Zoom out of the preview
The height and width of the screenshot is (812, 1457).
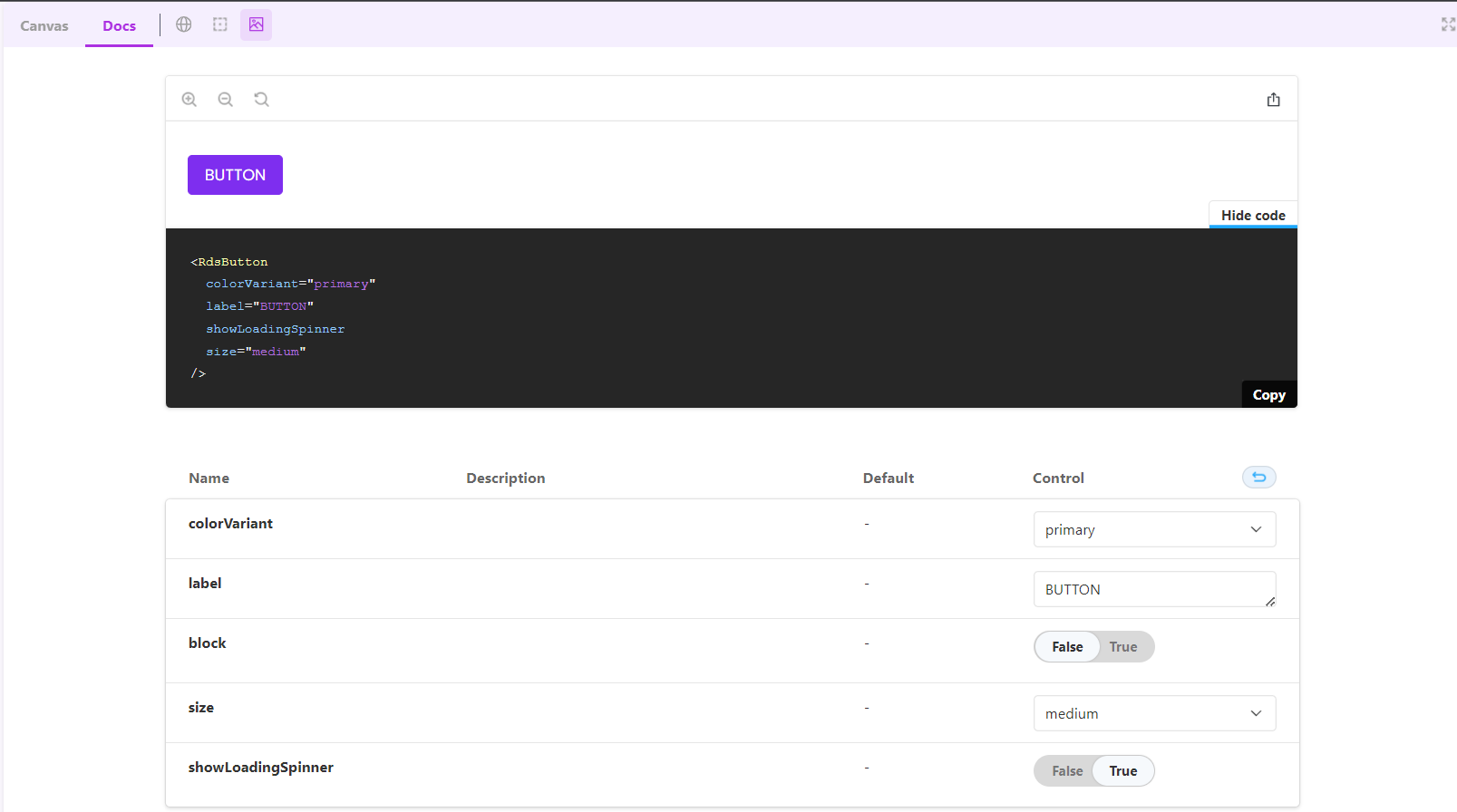click(x=226, y=100)
